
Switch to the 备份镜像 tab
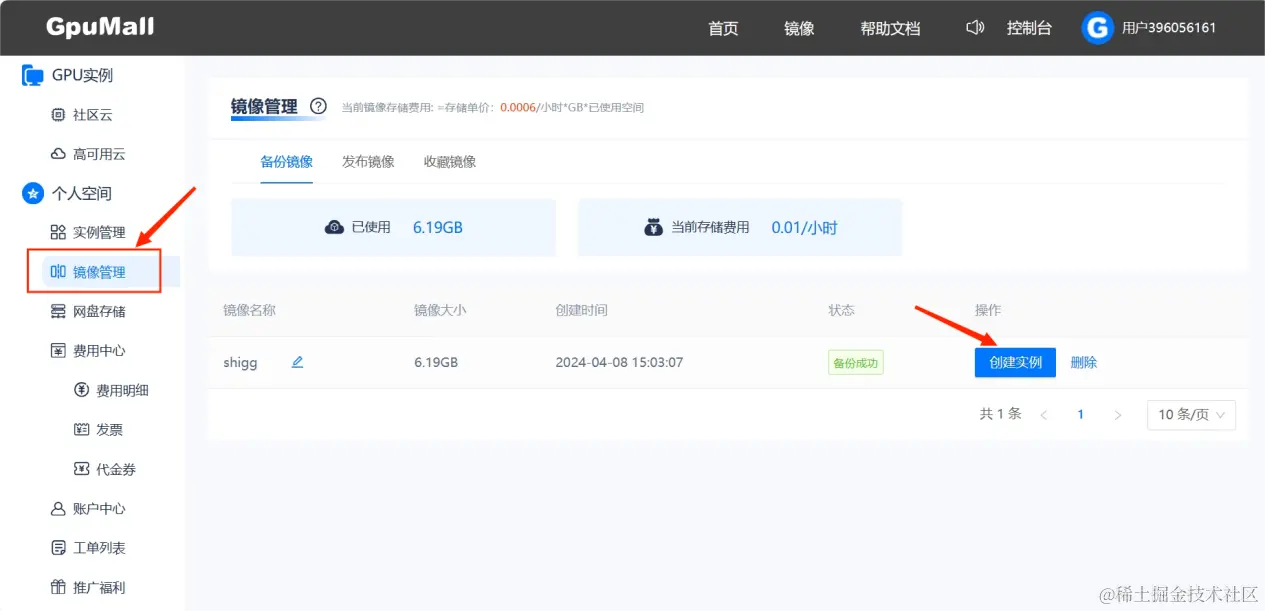pos(287,162)
